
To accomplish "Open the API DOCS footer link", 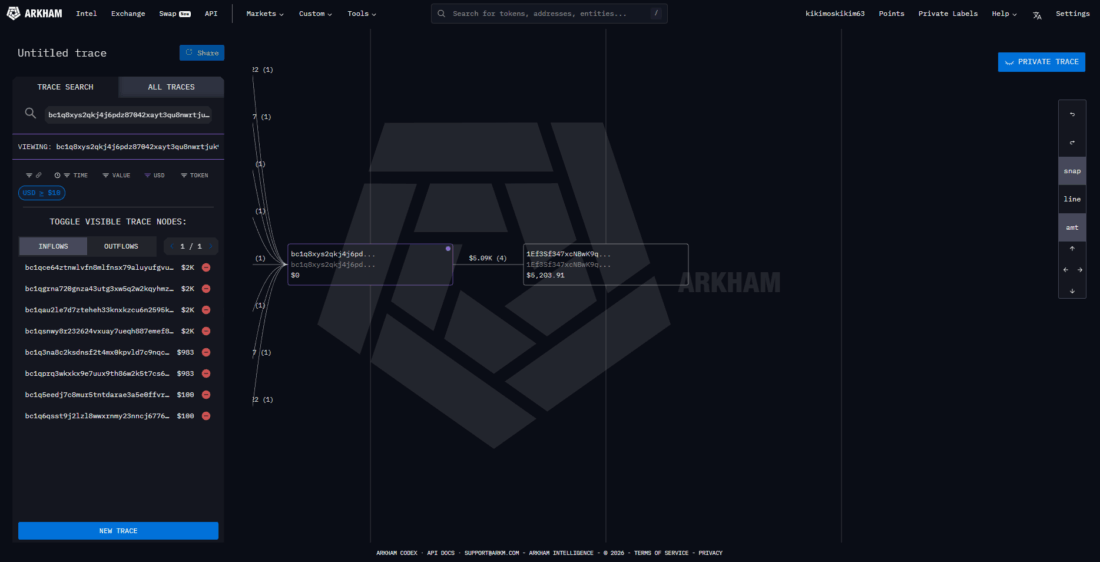I will click(442, 553).
